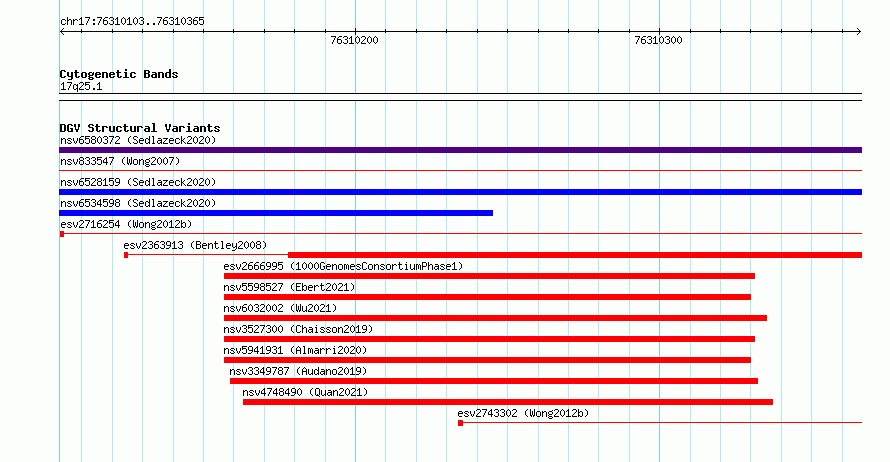Open the lower esv2743302 (Wong2012b) label
This screenshot has height=462, width=890.
(523, 413)
